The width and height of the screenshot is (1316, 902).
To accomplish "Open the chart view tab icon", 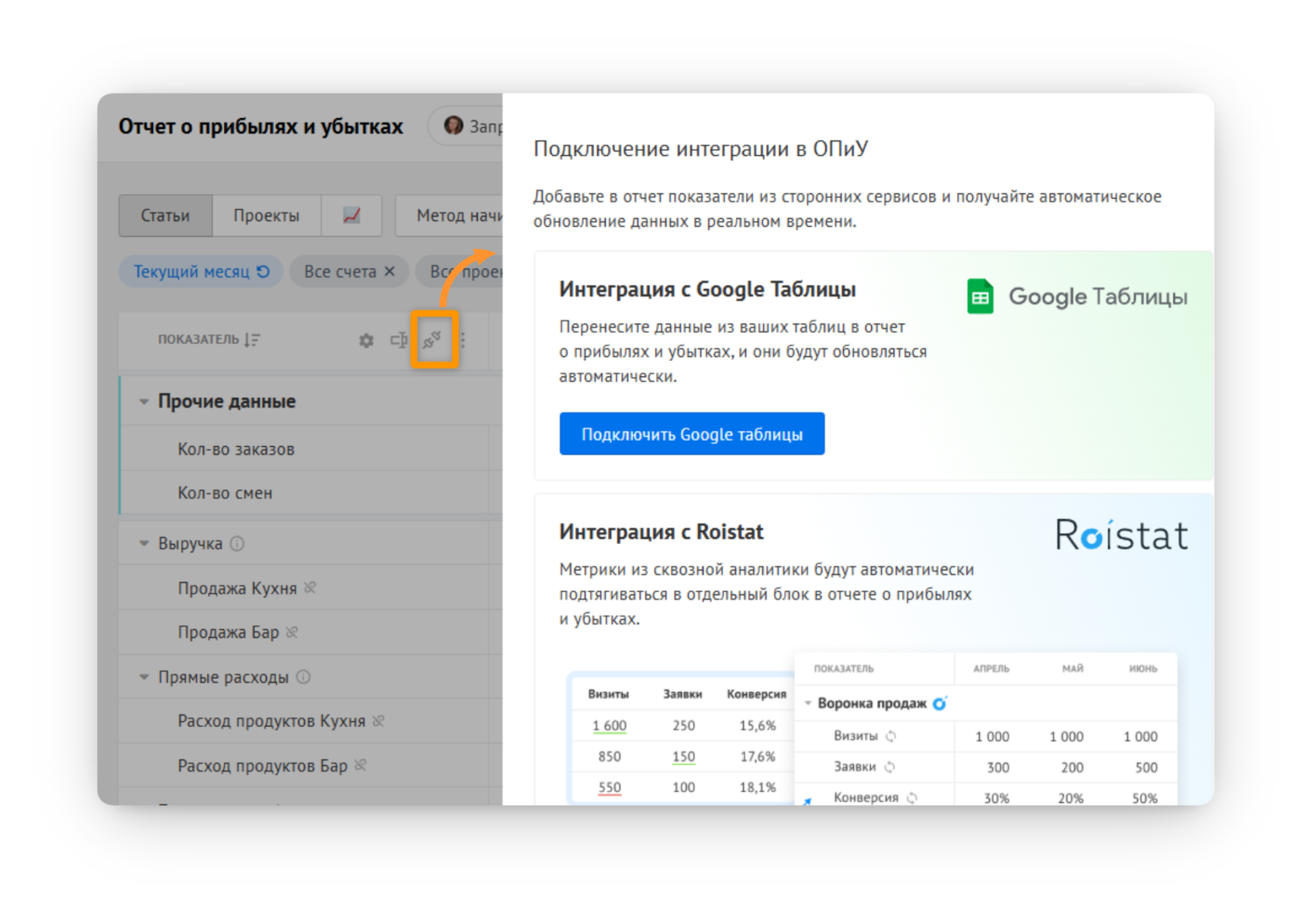I will point(351,216).
